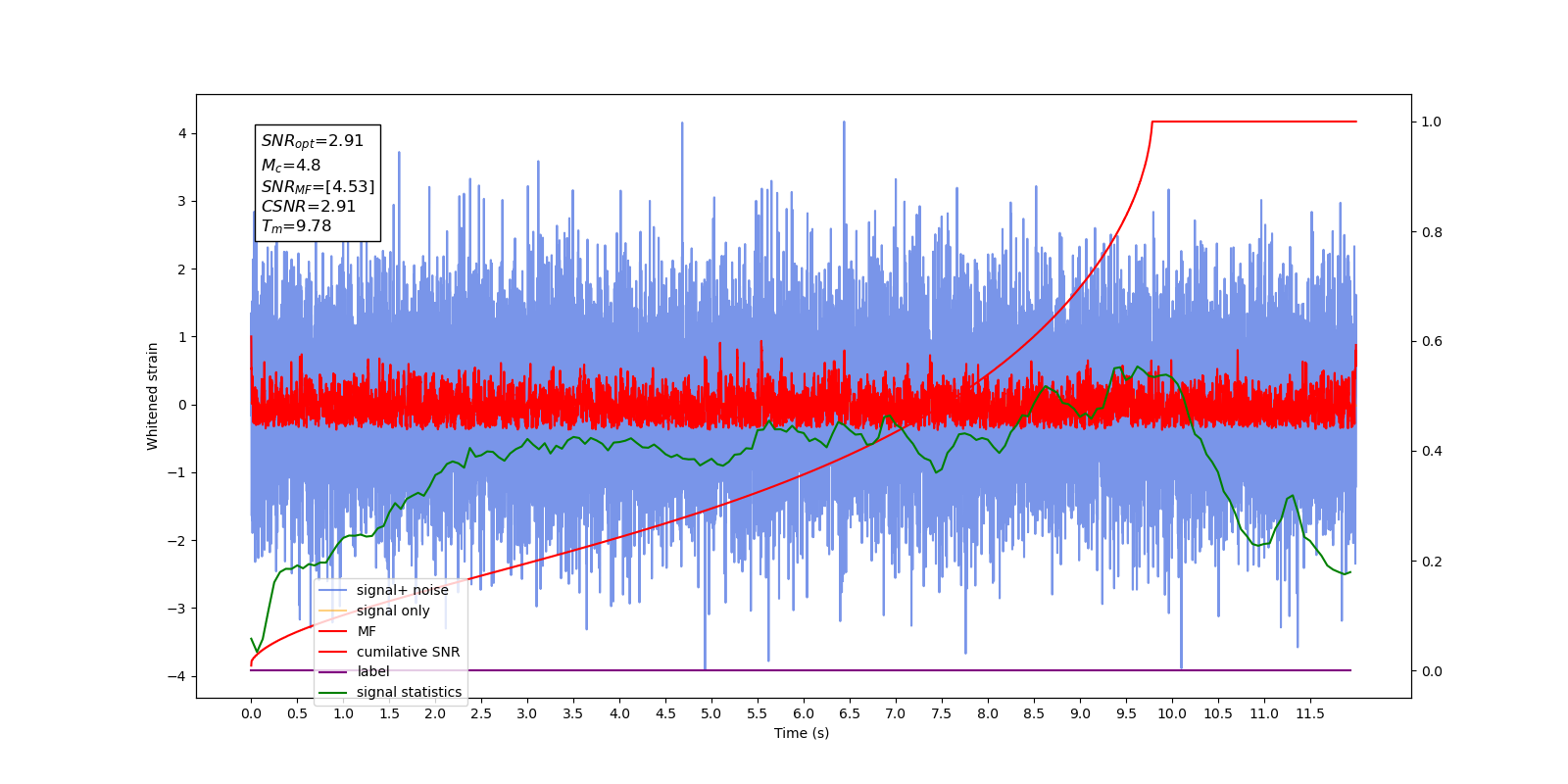Click the cumulative SNR plateau at top right
Screen dimensions: 1568x784
click(x=1254, y=122)
